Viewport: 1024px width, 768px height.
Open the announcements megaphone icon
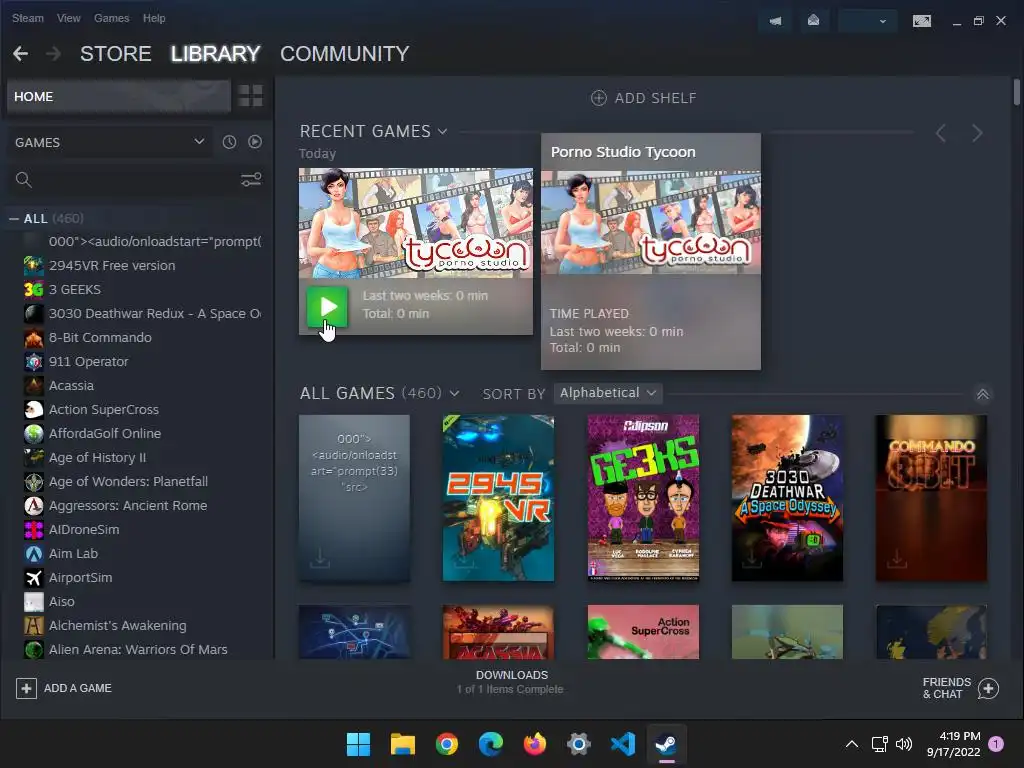coord(775,21)
